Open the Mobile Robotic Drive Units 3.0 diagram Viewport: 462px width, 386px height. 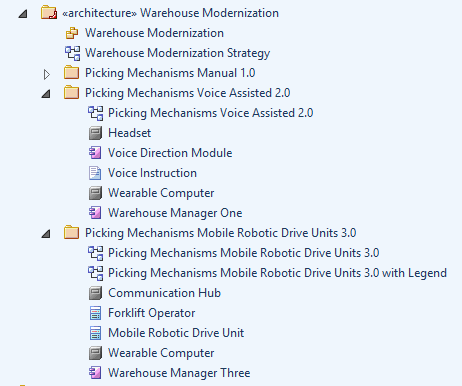[x=244, y=253]
